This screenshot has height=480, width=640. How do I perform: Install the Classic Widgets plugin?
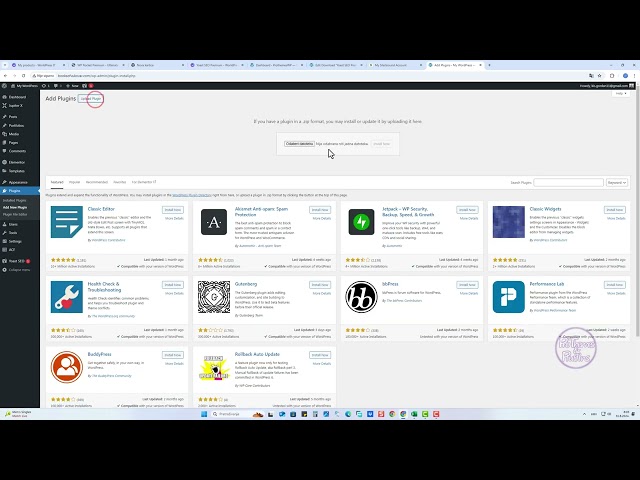[615, 210]
